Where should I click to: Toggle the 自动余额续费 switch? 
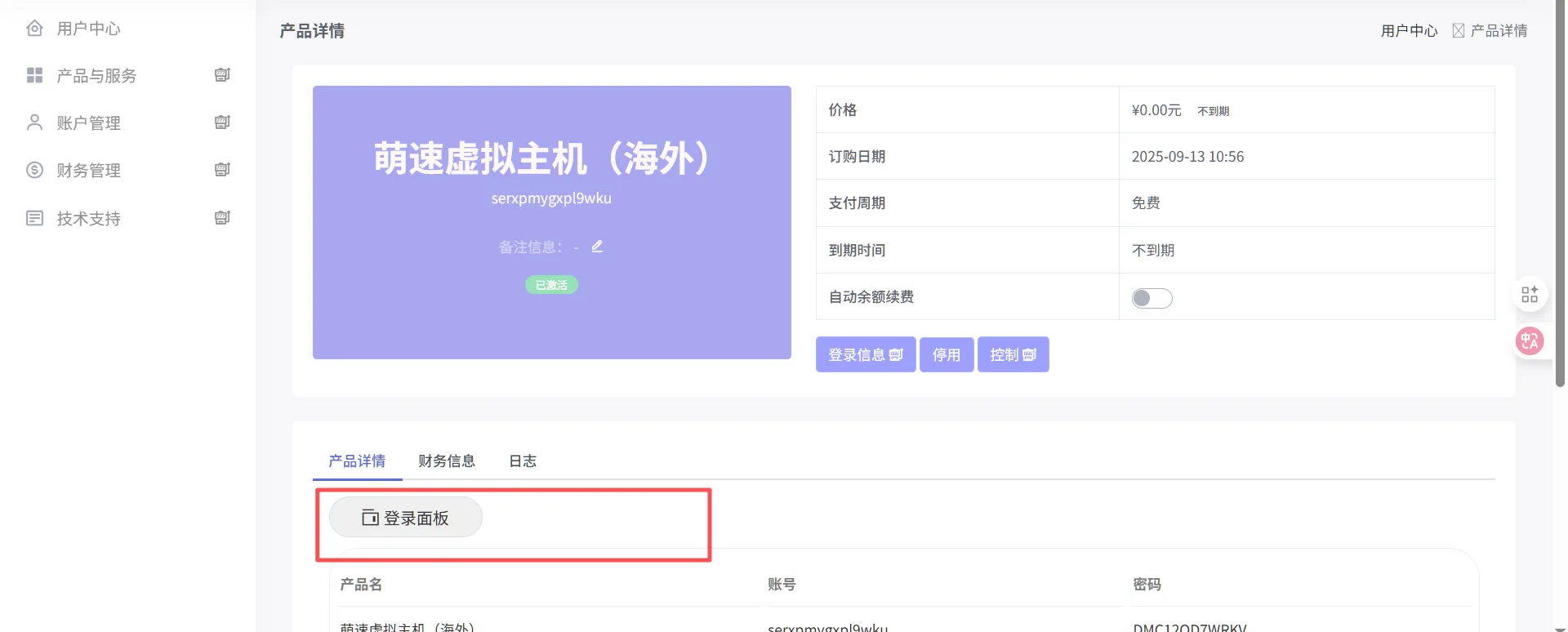(1151, 298)
